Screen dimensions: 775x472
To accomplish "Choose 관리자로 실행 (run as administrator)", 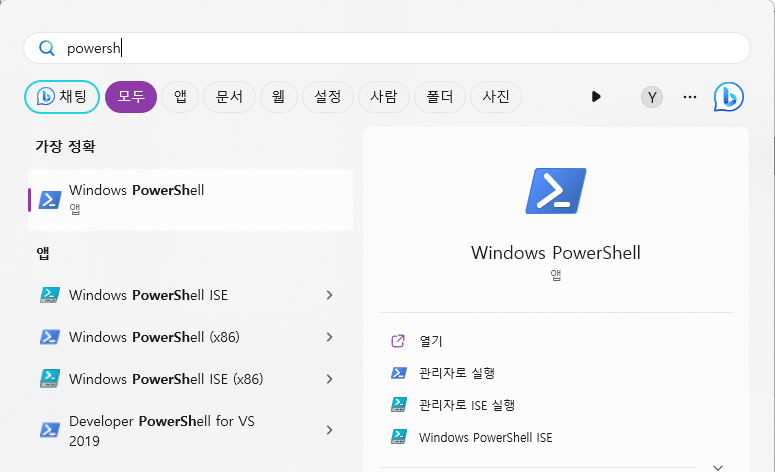I will click(457, 373).
